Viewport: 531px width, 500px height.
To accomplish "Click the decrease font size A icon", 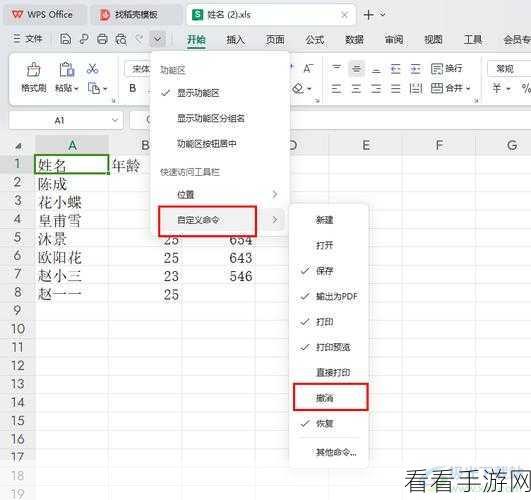I will [x=308, y=69].
